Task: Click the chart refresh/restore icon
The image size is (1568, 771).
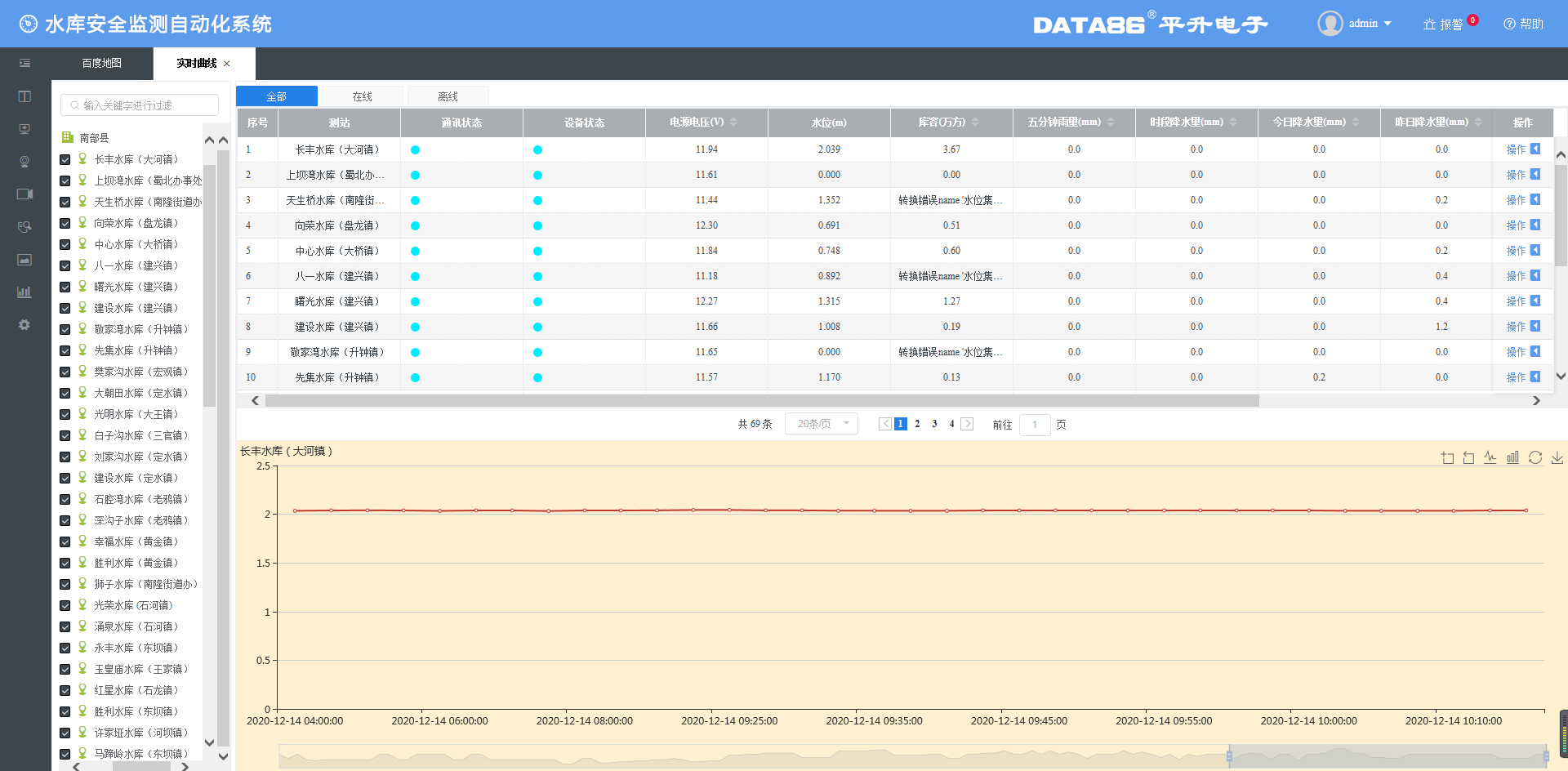Action: tap(1535, 457)
